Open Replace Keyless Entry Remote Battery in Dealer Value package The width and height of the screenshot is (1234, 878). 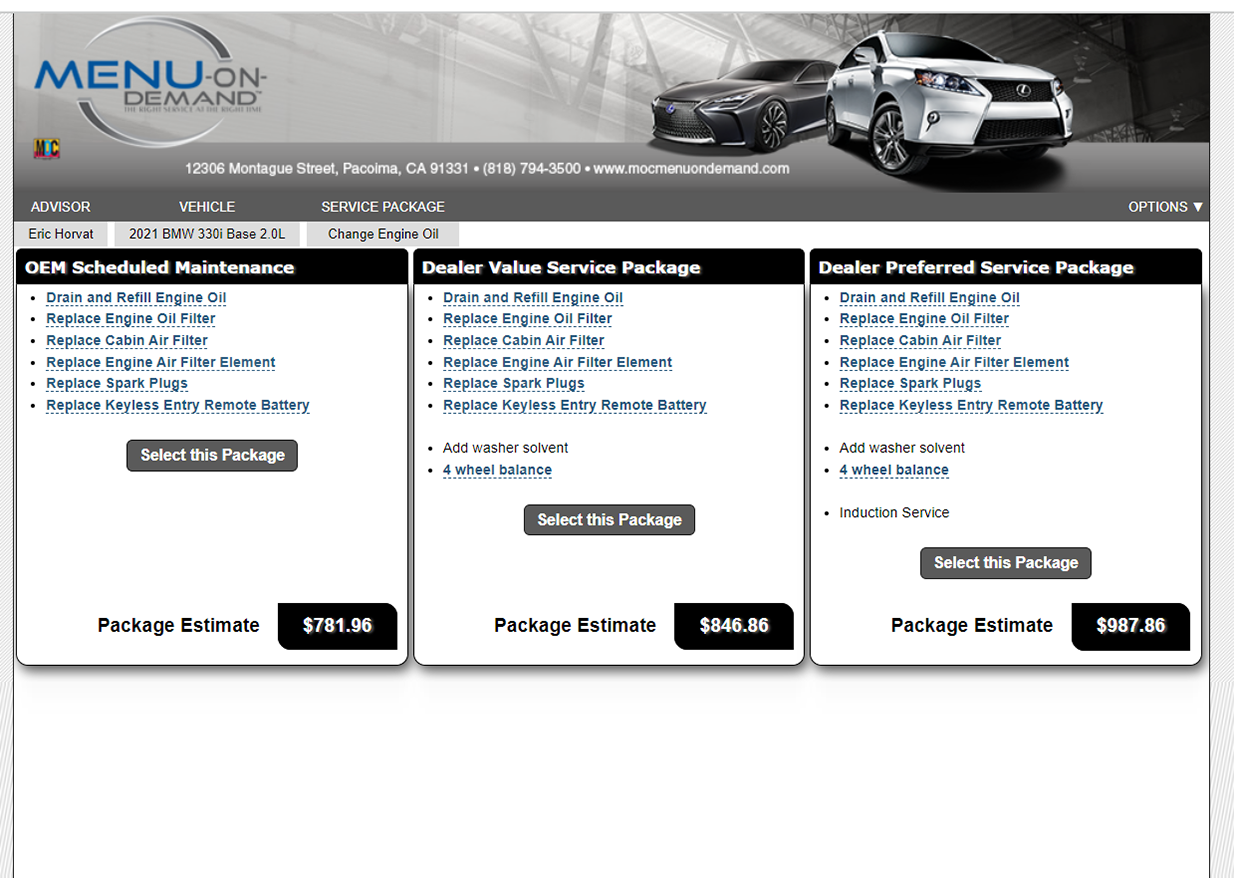[575, 406]
